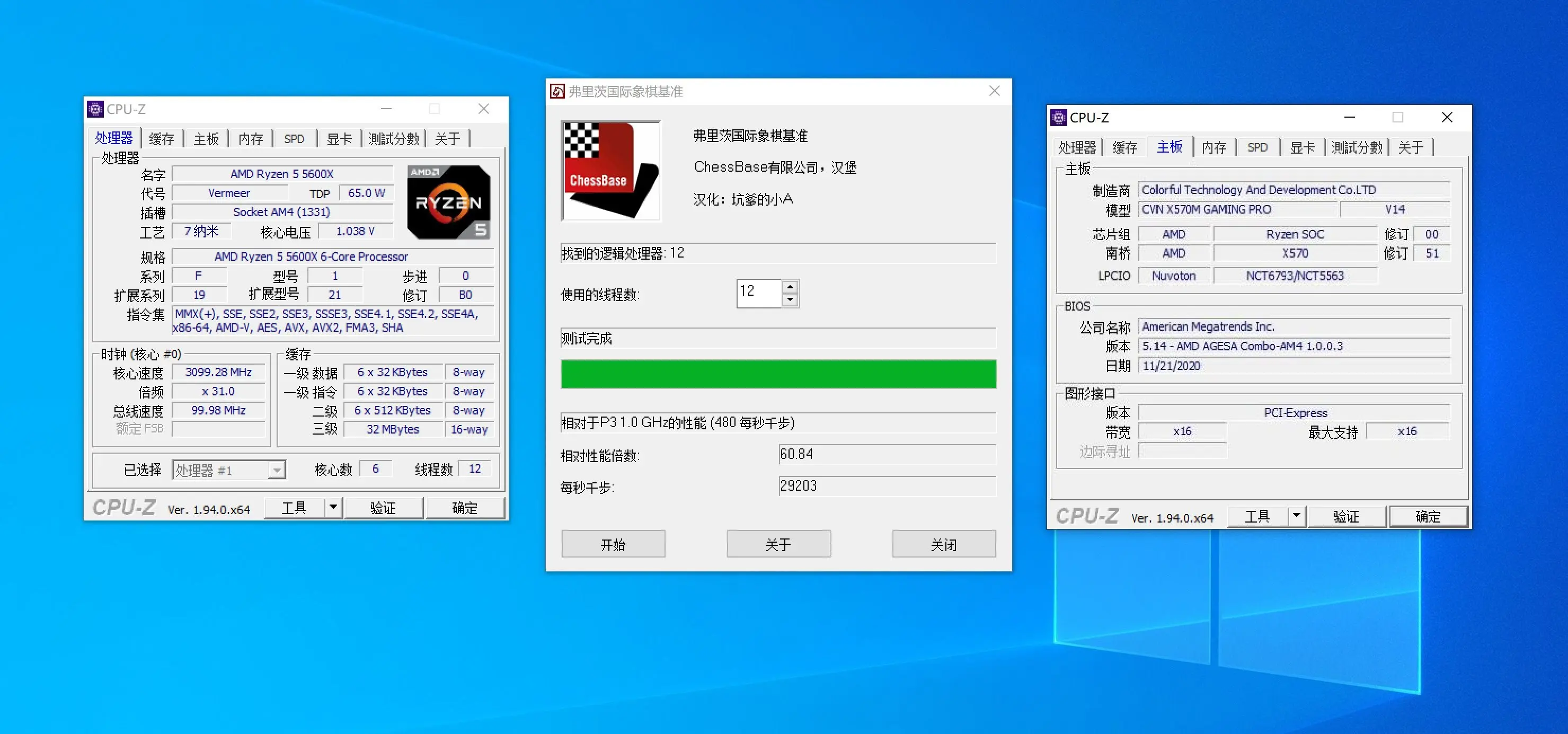The width and height of the screenshot is (1568, 734).
Task: Switch to 缓存 tab in left CPU-Z
Action: pos(161,139)
